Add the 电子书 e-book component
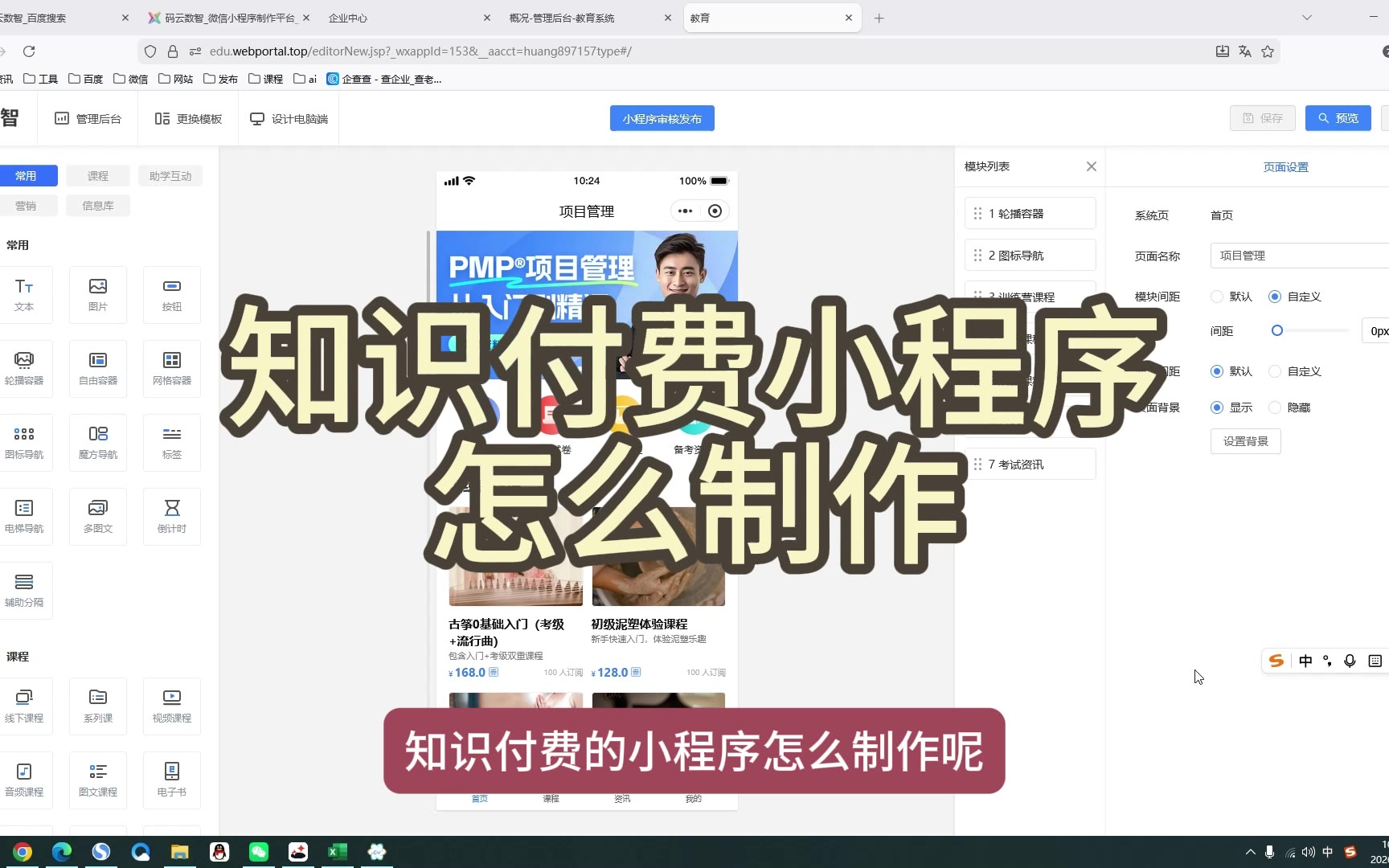1389x868 pixels. tap(172, 780)
